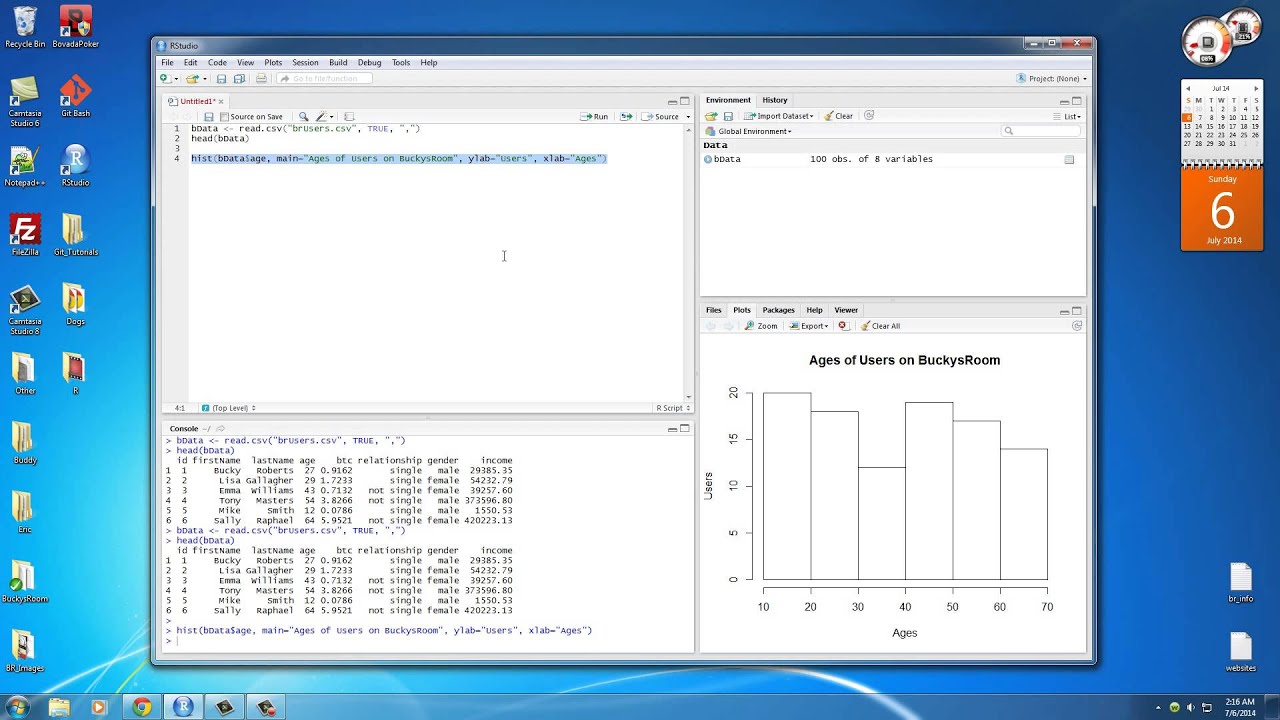Click the Clear All plots button
The height and width of the screenshot is (720, 1280).
pos(880,326)
